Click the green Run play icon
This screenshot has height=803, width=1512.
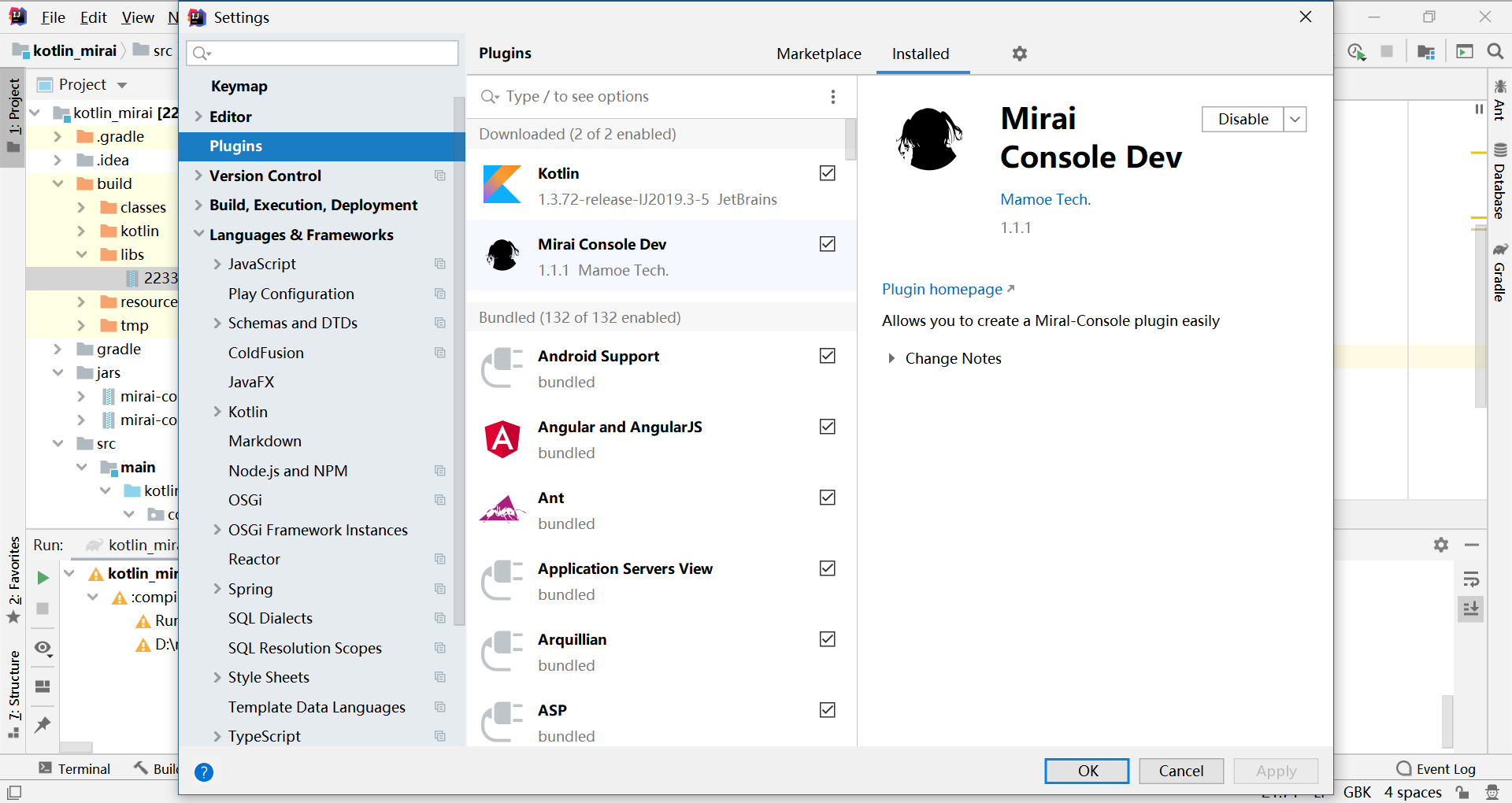click(43, 578)
